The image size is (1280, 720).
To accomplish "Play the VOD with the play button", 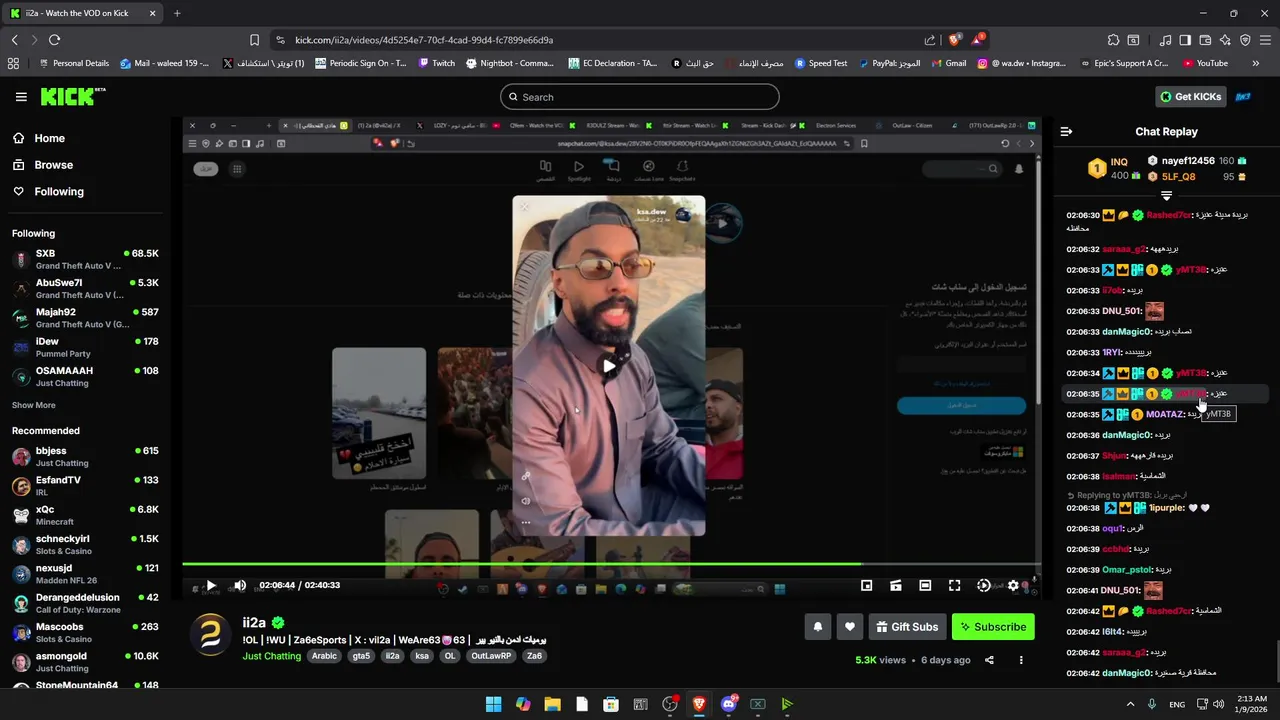I will [x=211, y=585].
